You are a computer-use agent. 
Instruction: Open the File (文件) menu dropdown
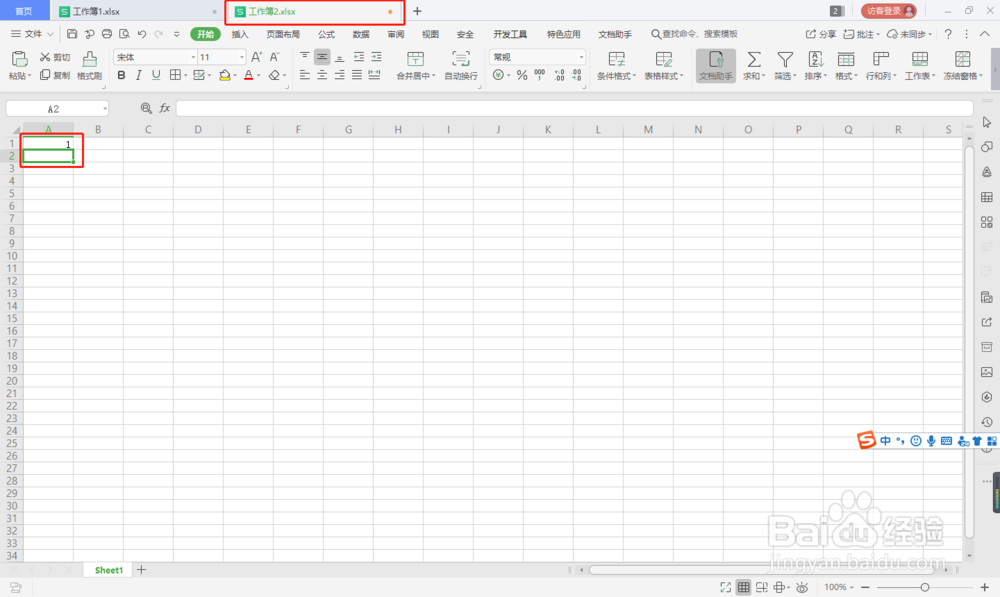(x=32, y=34)
